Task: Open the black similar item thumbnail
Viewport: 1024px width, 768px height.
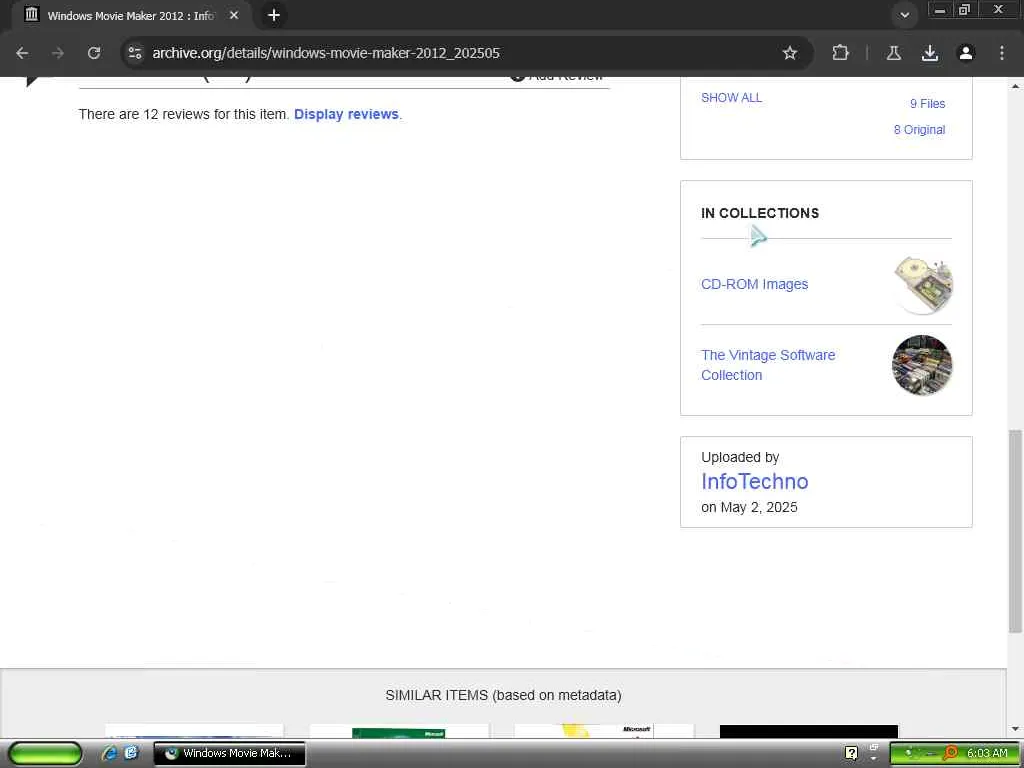Action: 808,731
